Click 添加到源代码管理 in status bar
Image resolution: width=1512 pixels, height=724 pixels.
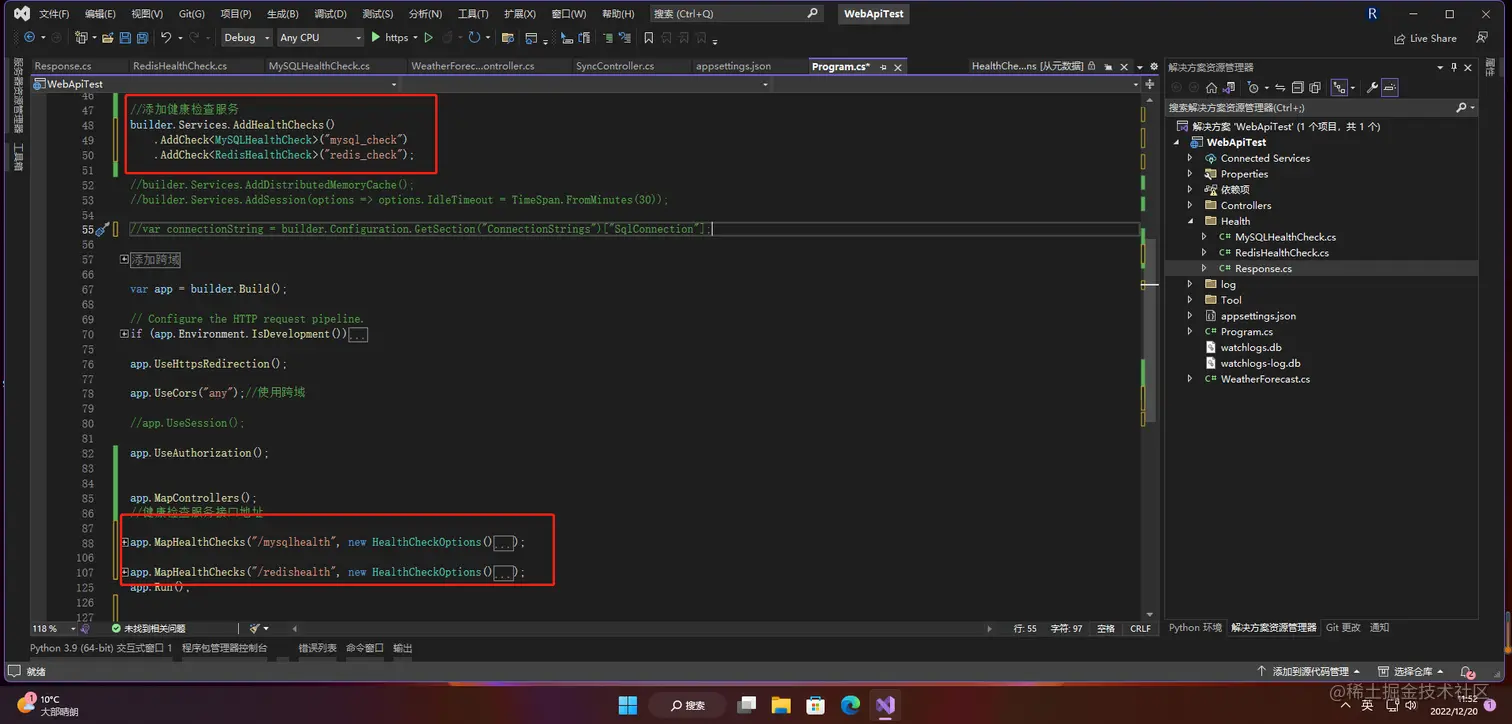(1310, 672)
